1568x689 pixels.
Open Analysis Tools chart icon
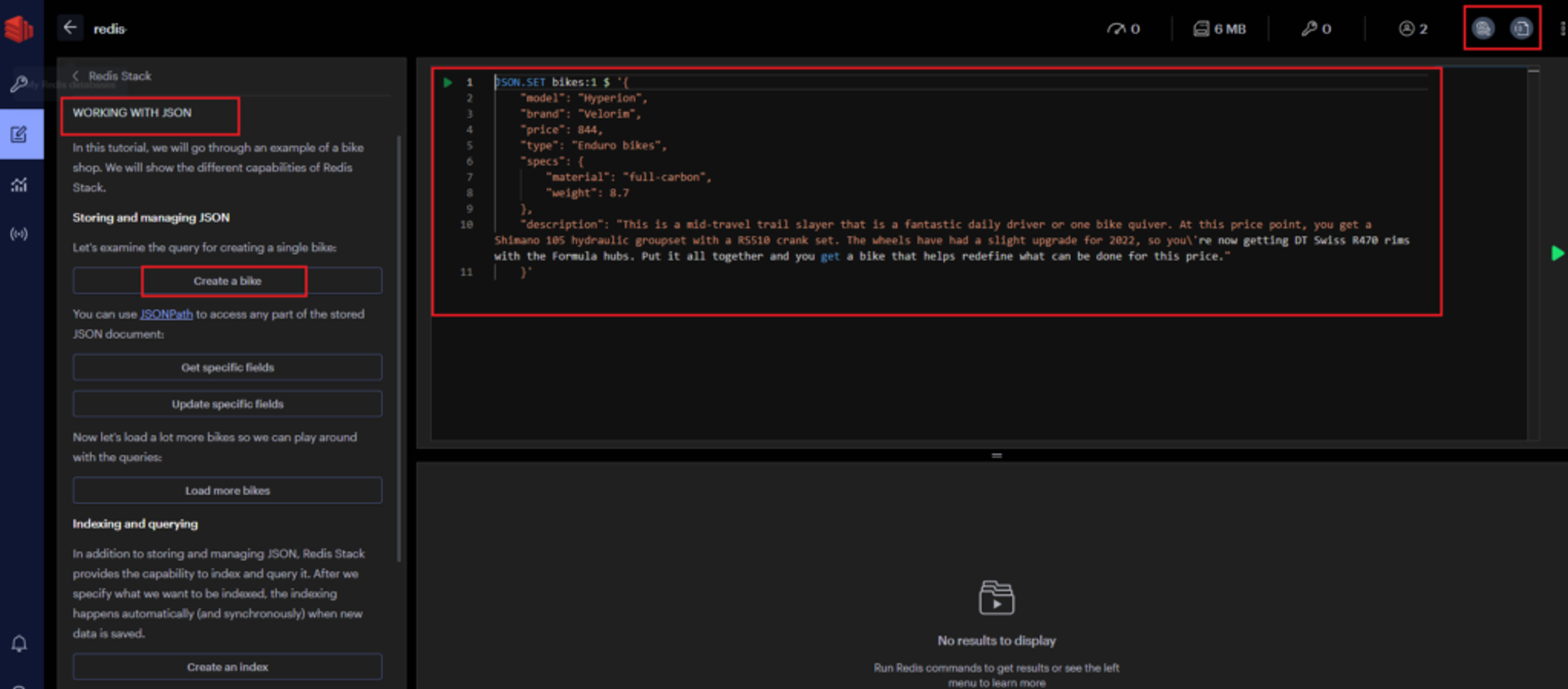(x=20, y=184)
